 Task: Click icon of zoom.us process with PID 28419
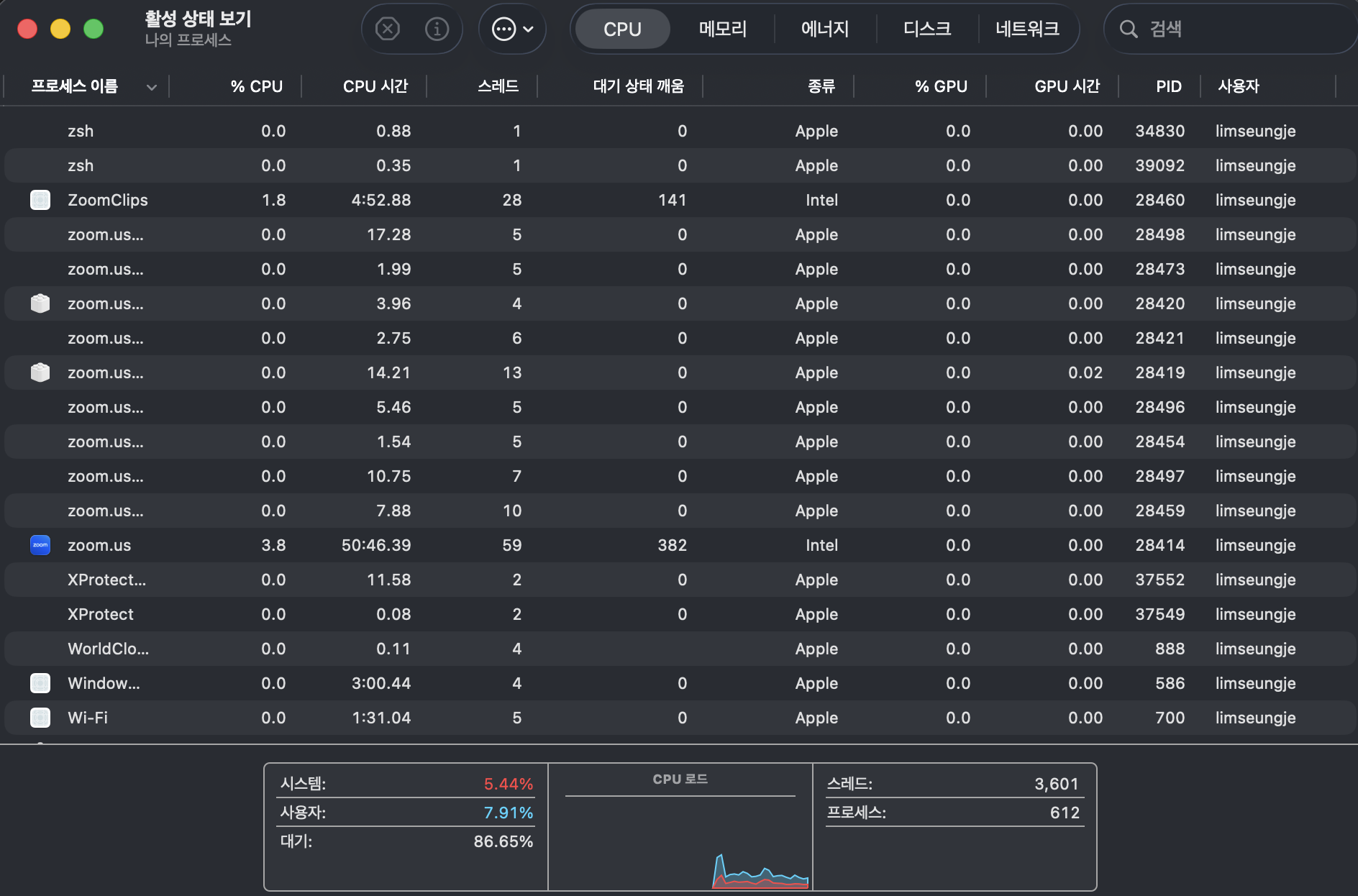click(40, 372)
